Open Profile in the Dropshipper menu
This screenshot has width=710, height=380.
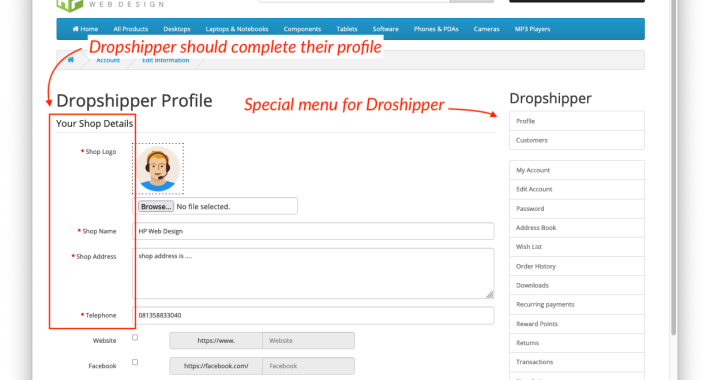click(577, 121)
